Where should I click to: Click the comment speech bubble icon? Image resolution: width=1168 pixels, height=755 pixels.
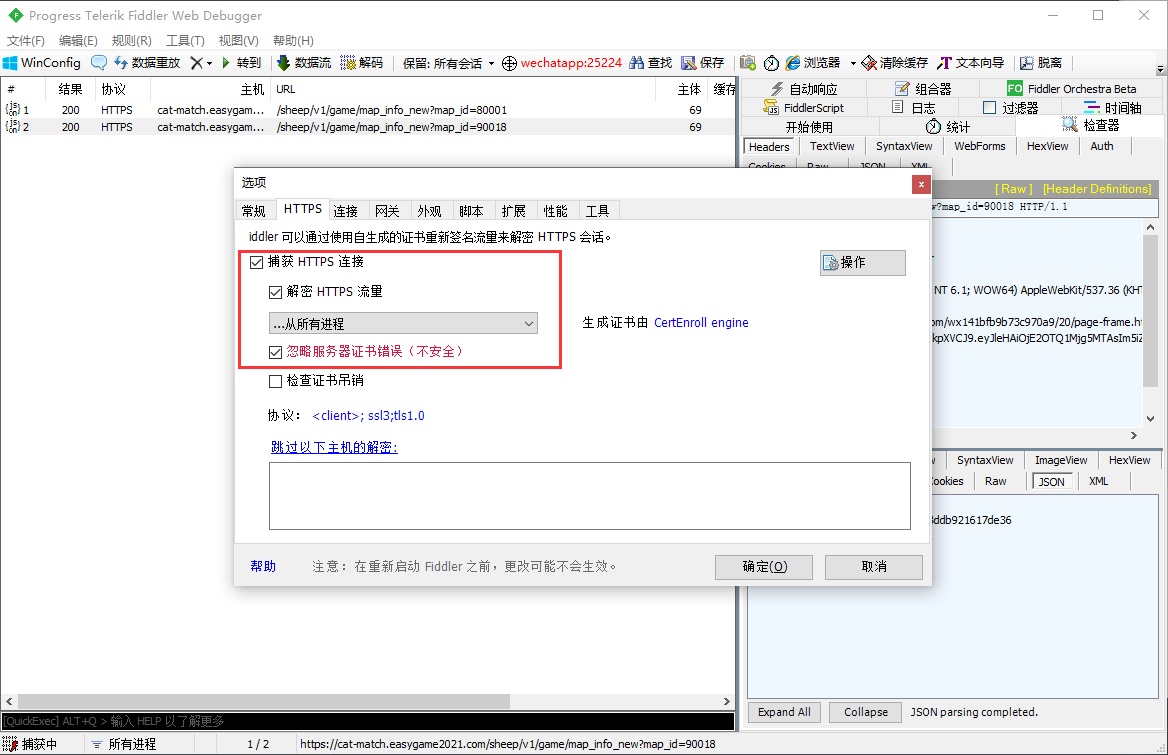click(98, 63)
